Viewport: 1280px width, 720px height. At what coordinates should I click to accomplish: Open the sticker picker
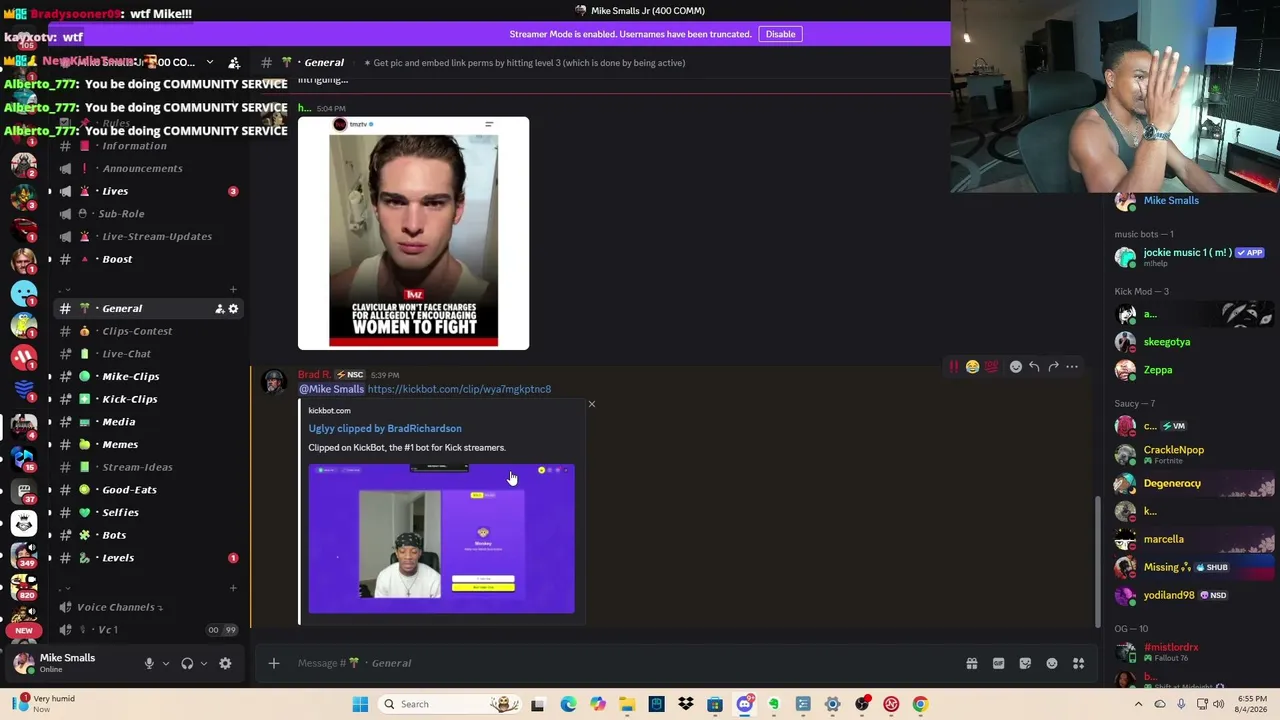[x=1025, y=663]
